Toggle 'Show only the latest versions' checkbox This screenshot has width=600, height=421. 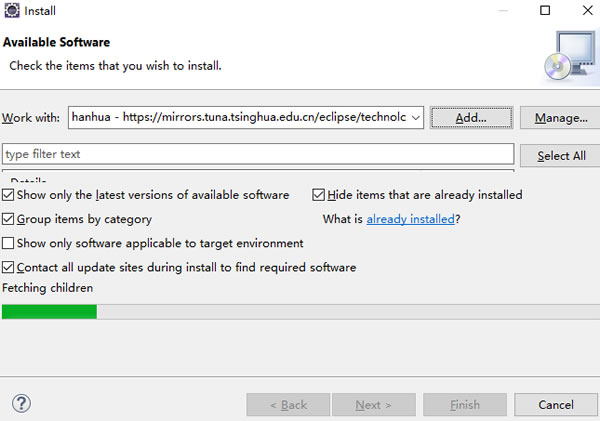tap(9, 195)
